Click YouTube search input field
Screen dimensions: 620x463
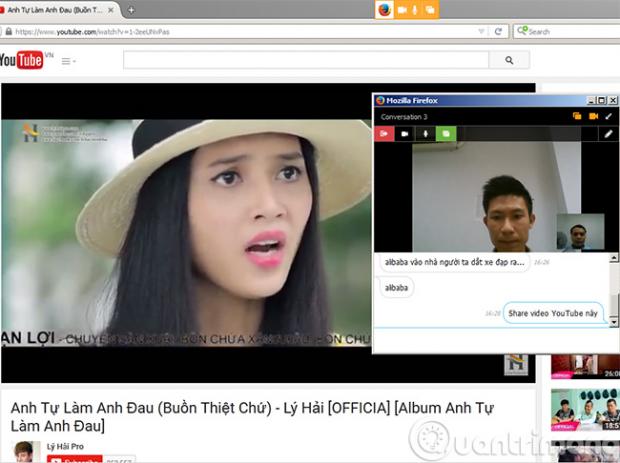pos(306,60)
